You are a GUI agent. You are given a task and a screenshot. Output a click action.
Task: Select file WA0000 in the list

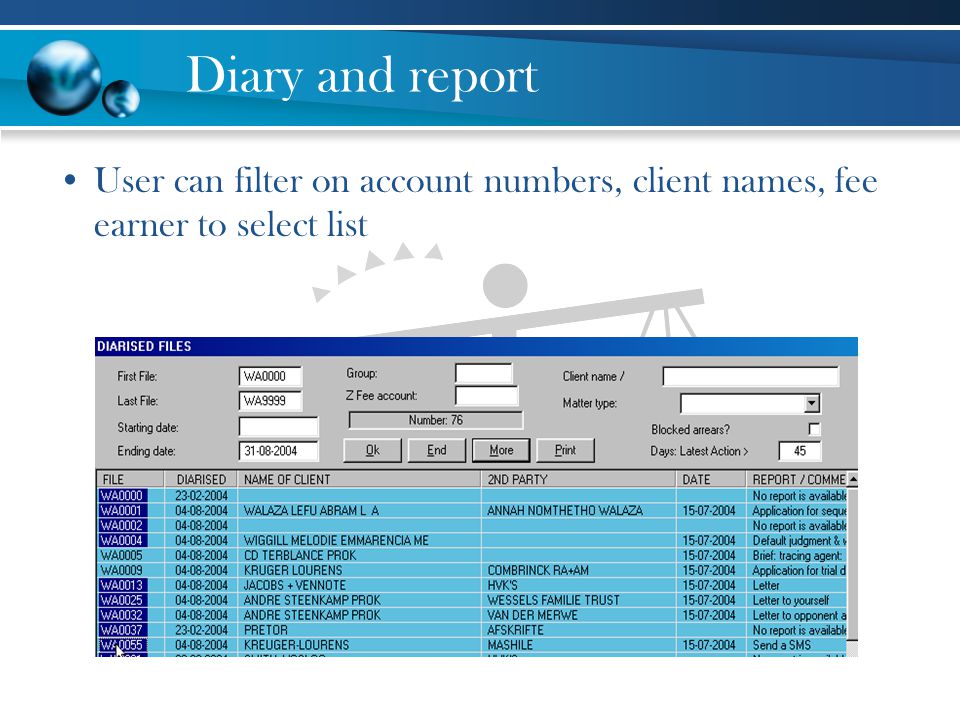point(122,495)
